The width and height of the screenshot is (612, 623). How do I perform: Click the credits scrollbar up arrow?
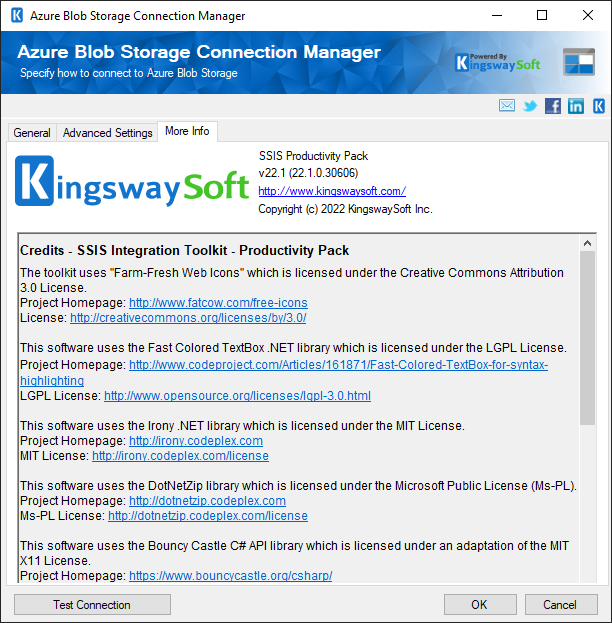coord(587,243)
